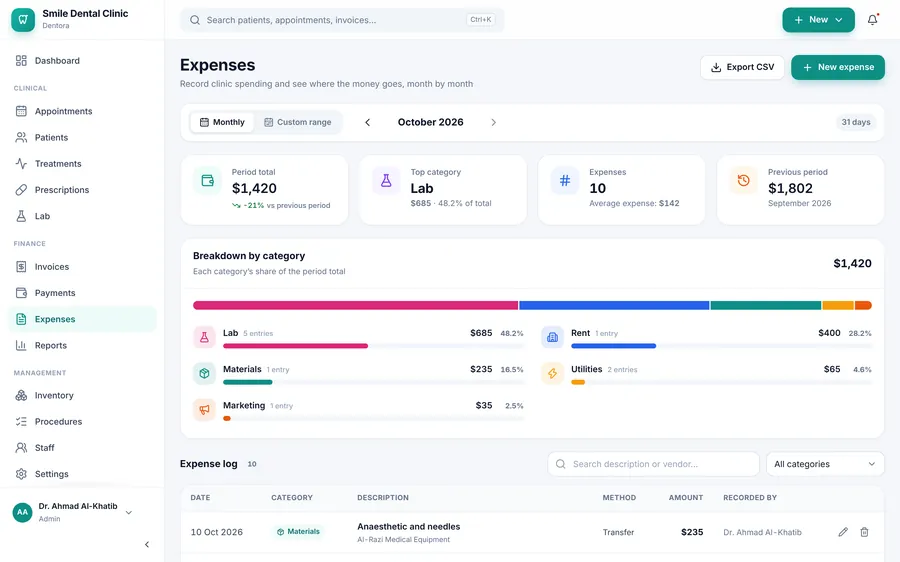Click the New expense button
Screen dimensions: 900x562
[x=837, y=67]
